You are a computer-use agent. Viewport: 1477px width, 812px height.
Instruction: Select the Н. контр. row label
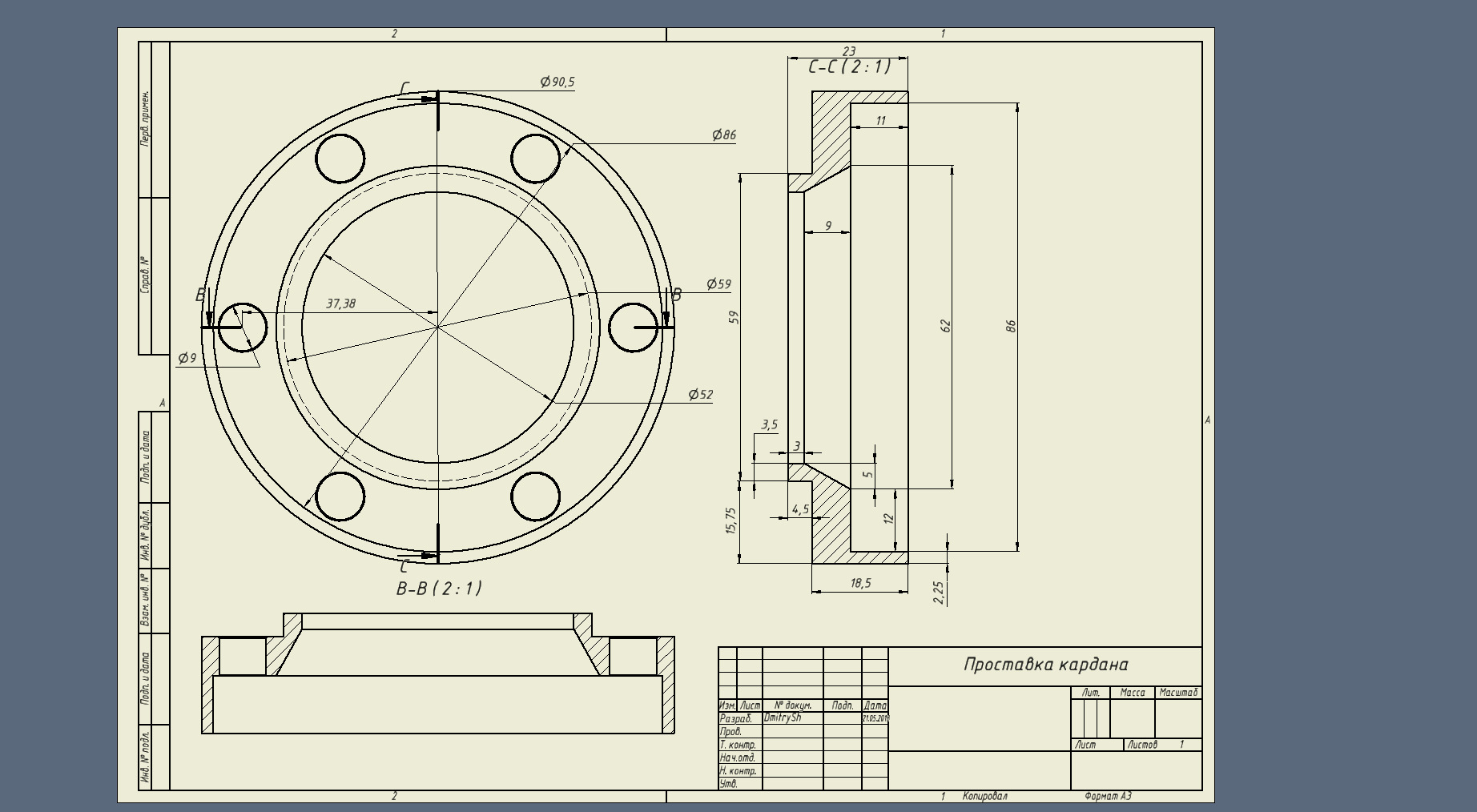[x=738, y=770]
